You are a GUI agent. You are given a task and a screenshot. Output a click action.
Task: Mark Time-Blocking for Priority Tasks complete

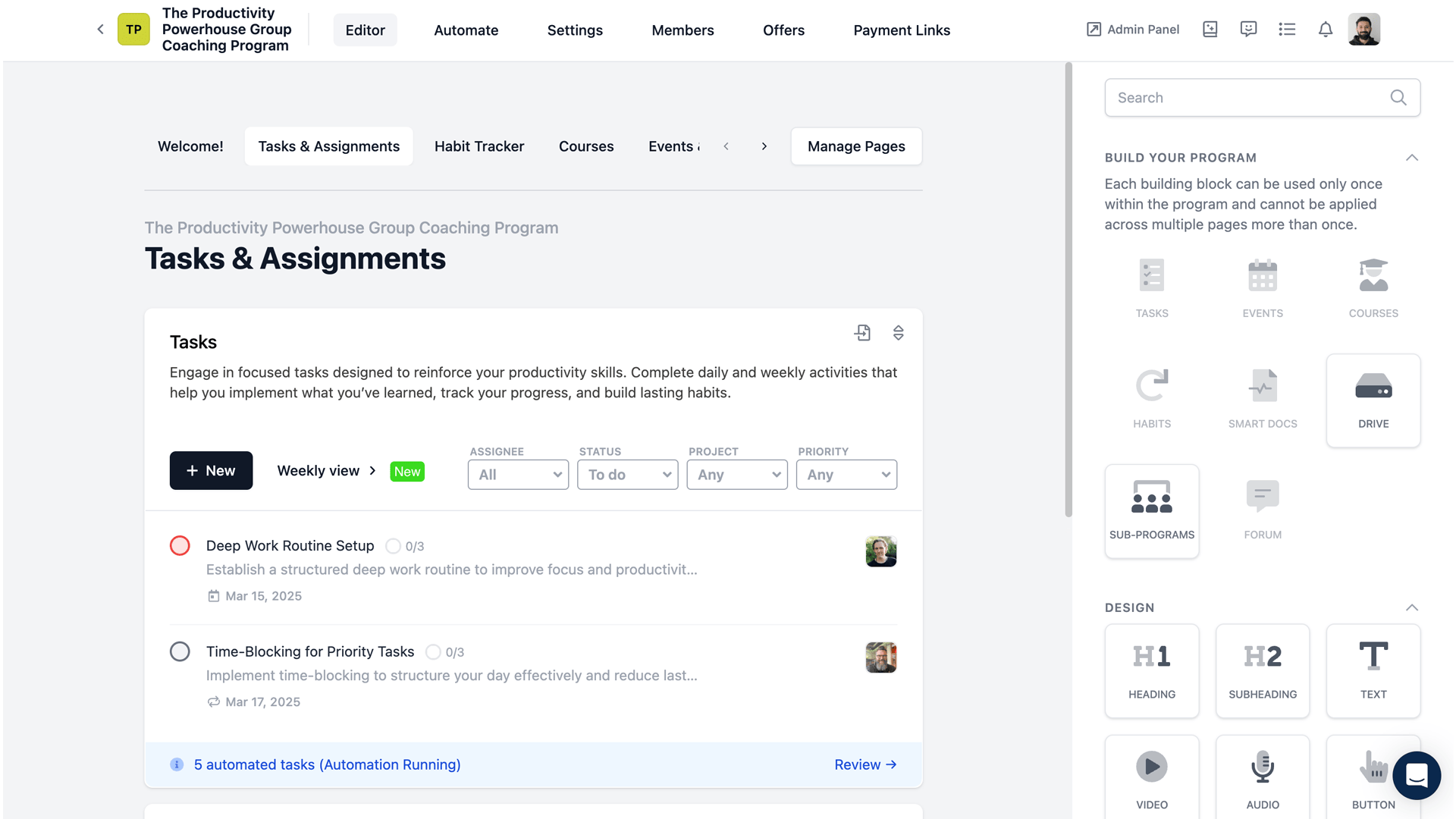coord(180,651)
